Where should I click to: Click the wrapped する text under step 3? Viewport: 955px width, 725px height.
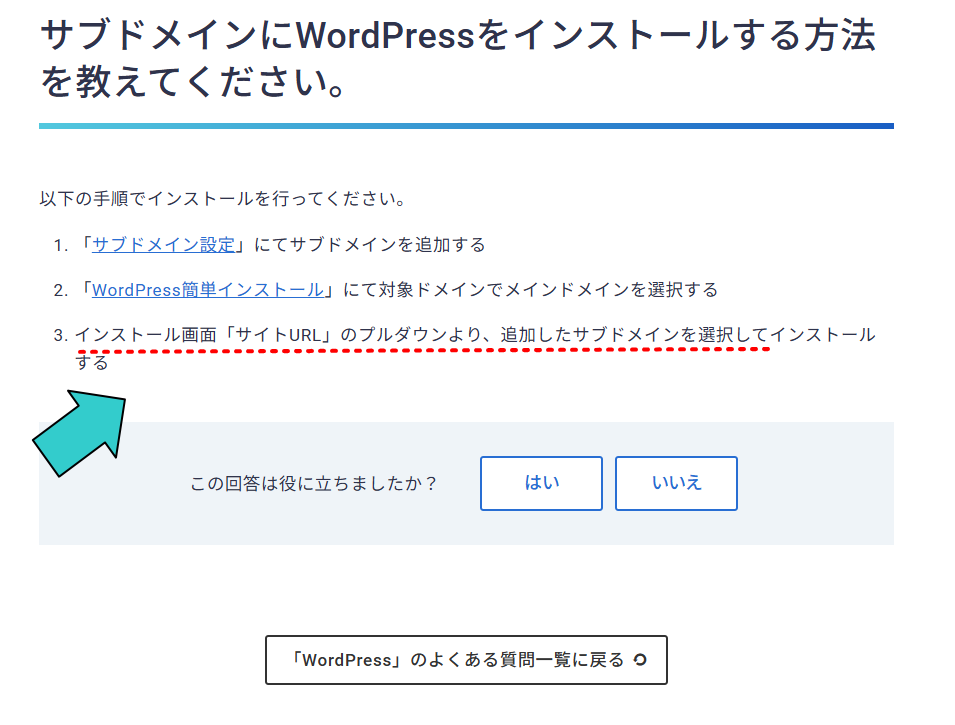coord(92,362)
